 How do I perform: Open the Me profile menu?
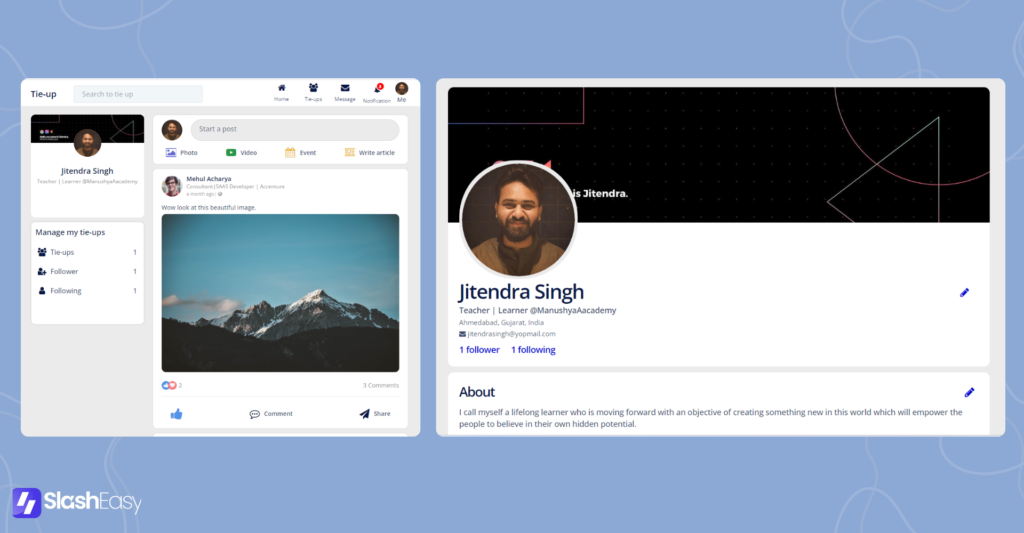click(x=402, y=92)
